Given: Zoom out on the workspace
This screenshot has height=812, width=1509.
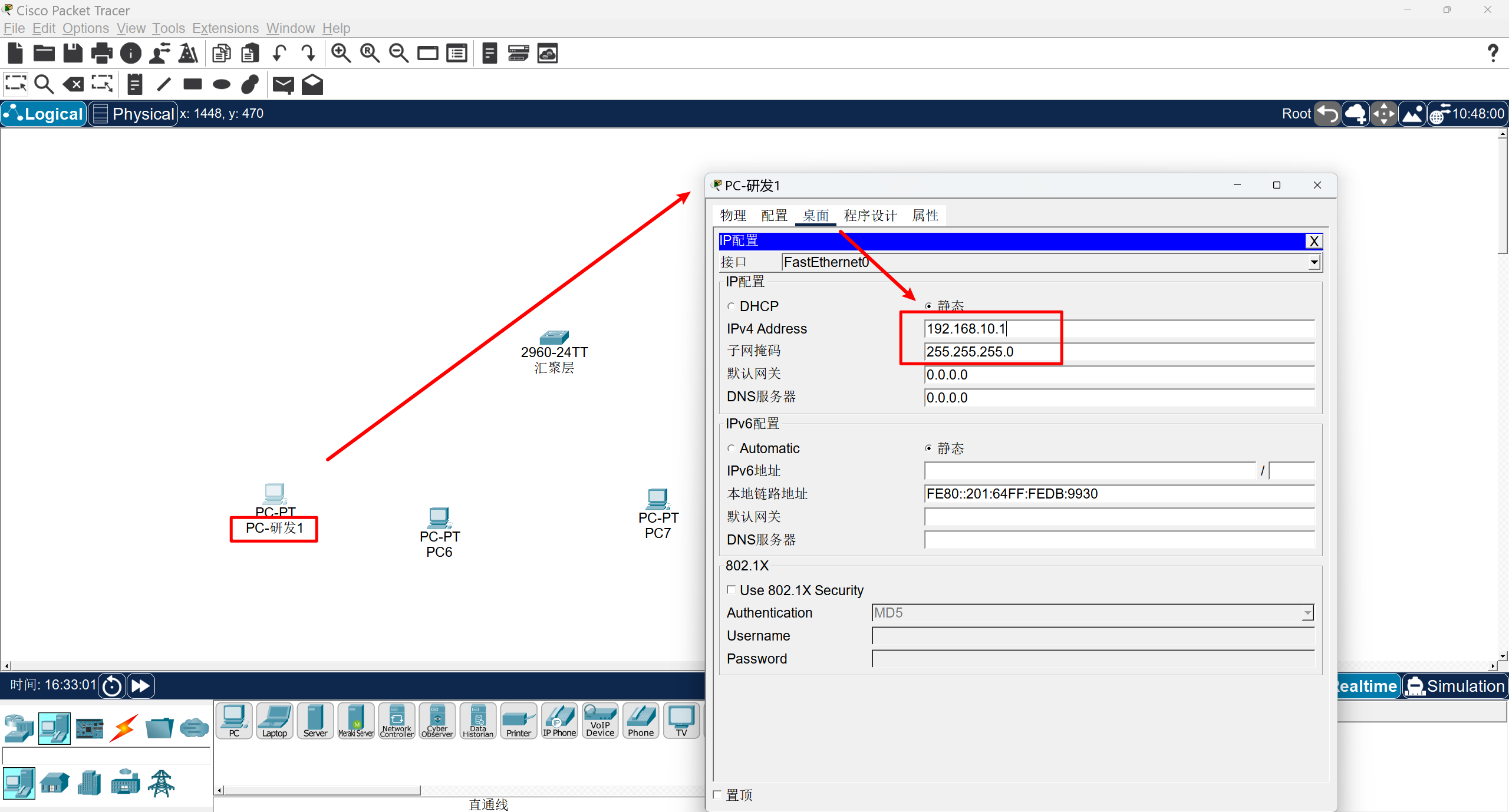Looking at the screenshot, I should tap(398, 53).
